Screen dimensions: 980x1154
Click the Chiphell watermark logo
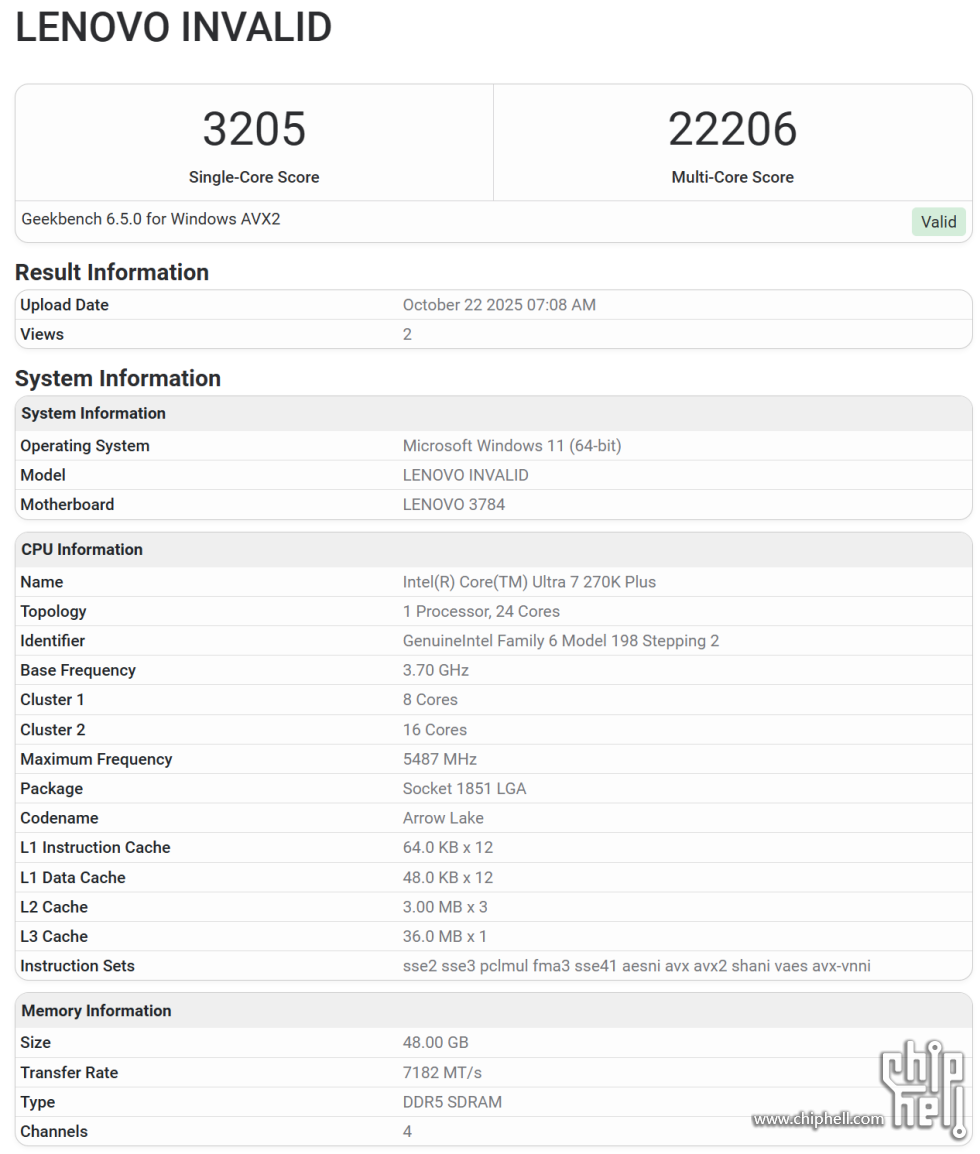click(923, 1088)
